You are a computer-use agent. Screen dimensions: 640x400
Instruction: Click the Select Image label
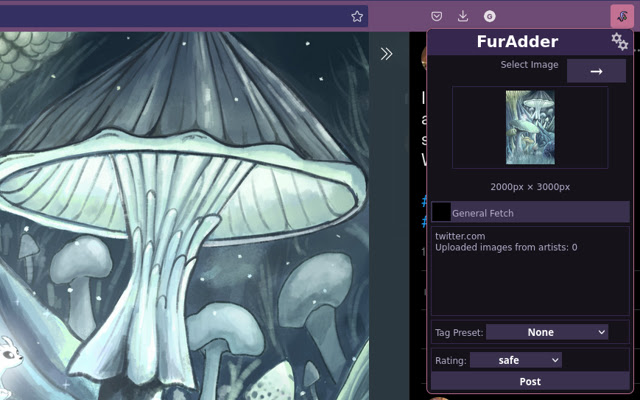click(x=529, y=65)
